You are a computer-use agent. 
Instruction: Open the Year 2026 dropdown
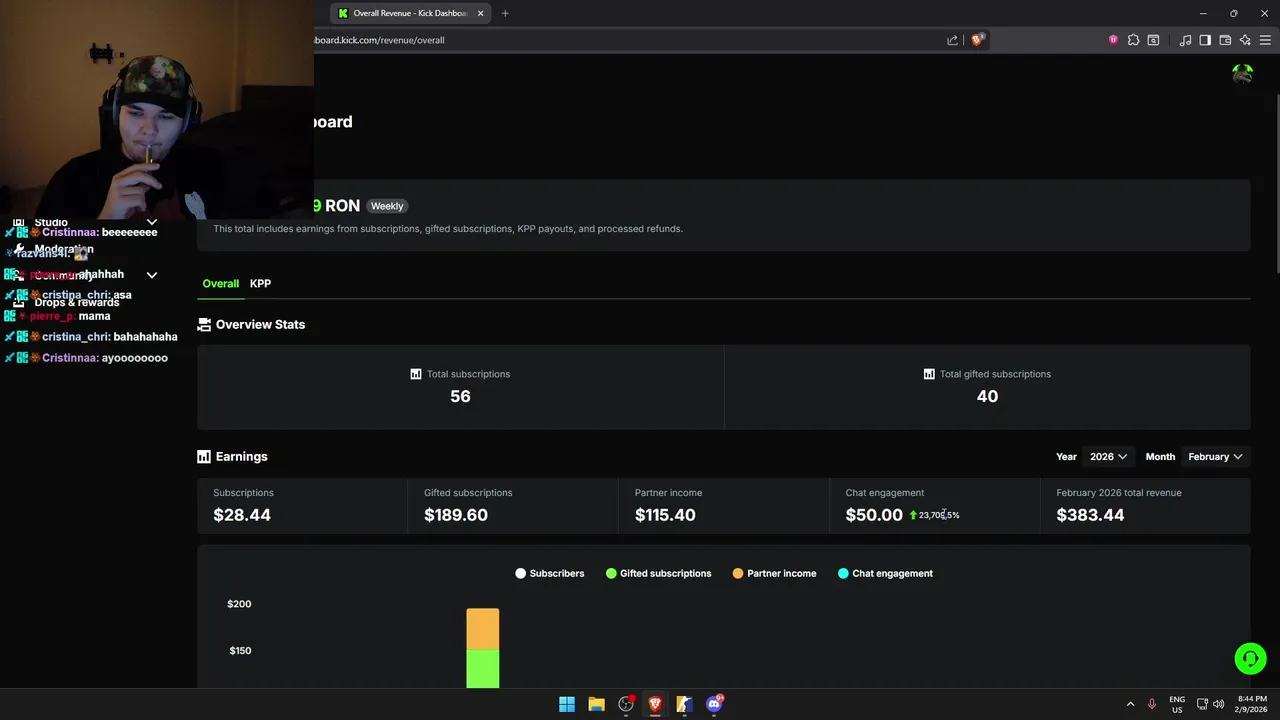click(1108, 456)
